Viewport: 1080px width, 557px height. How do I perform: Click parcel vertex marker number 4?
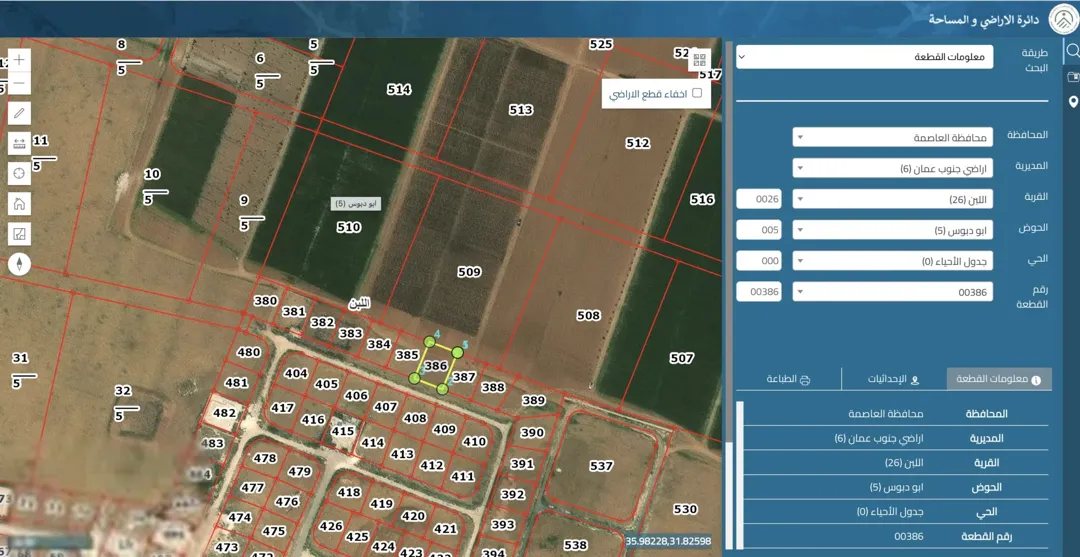click(x=430, y=341)
